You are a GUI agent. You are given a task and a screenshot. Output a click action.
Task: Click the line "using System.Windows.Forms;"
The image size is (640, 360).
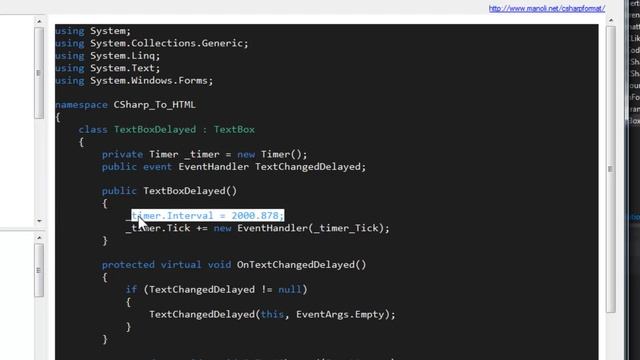pos(134,80)
